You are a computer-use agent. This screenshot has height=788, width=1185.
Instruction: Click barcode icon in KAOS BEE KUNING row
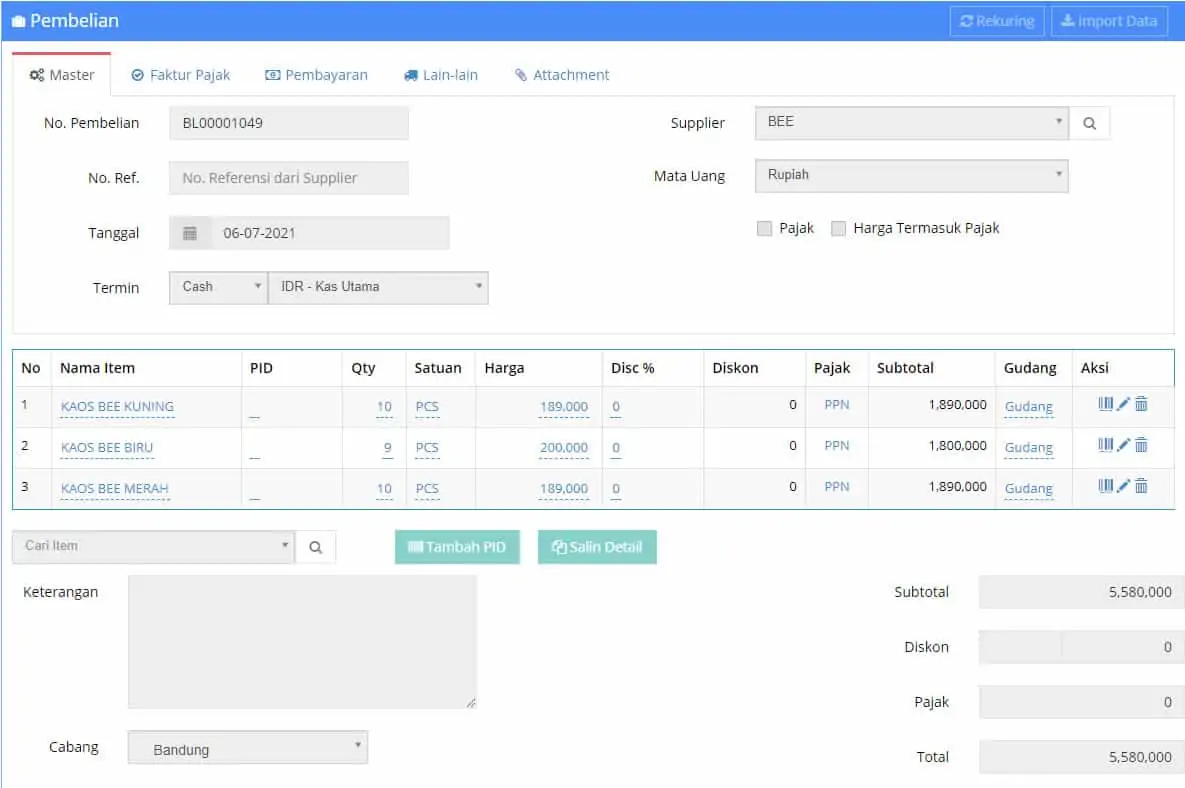(1105, 404)
